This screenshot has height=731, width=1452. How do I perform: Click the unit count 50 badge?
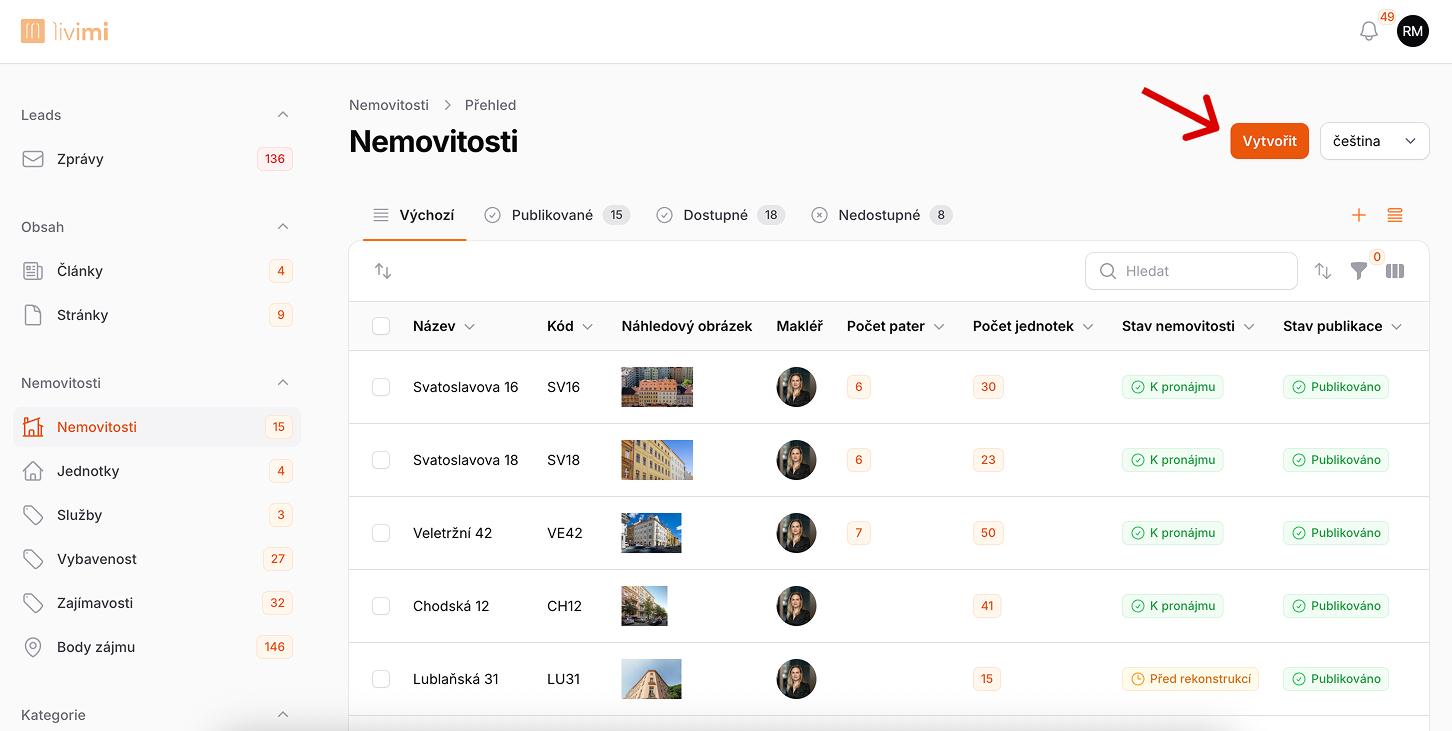coord(988,533)
